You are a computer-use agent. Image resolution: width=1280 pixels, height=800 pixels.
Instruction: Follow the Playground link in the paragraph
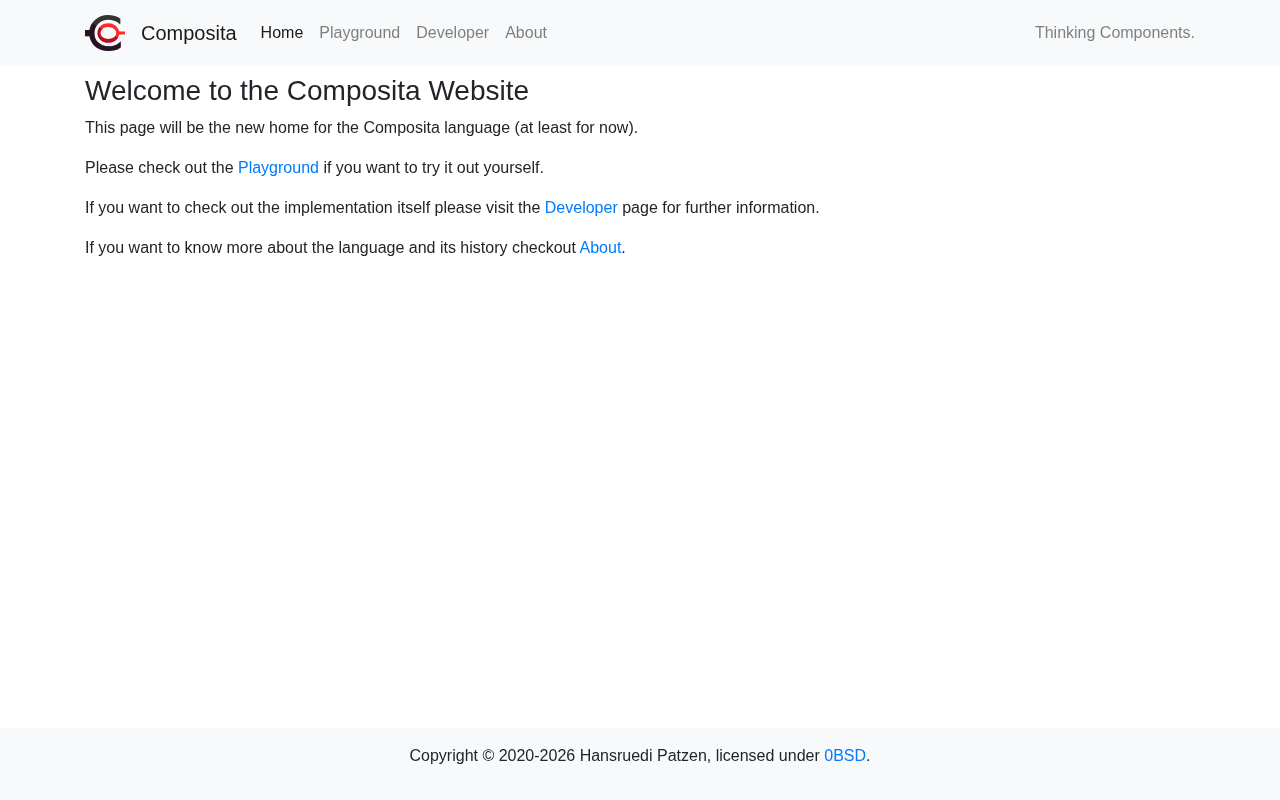(278, 168)
